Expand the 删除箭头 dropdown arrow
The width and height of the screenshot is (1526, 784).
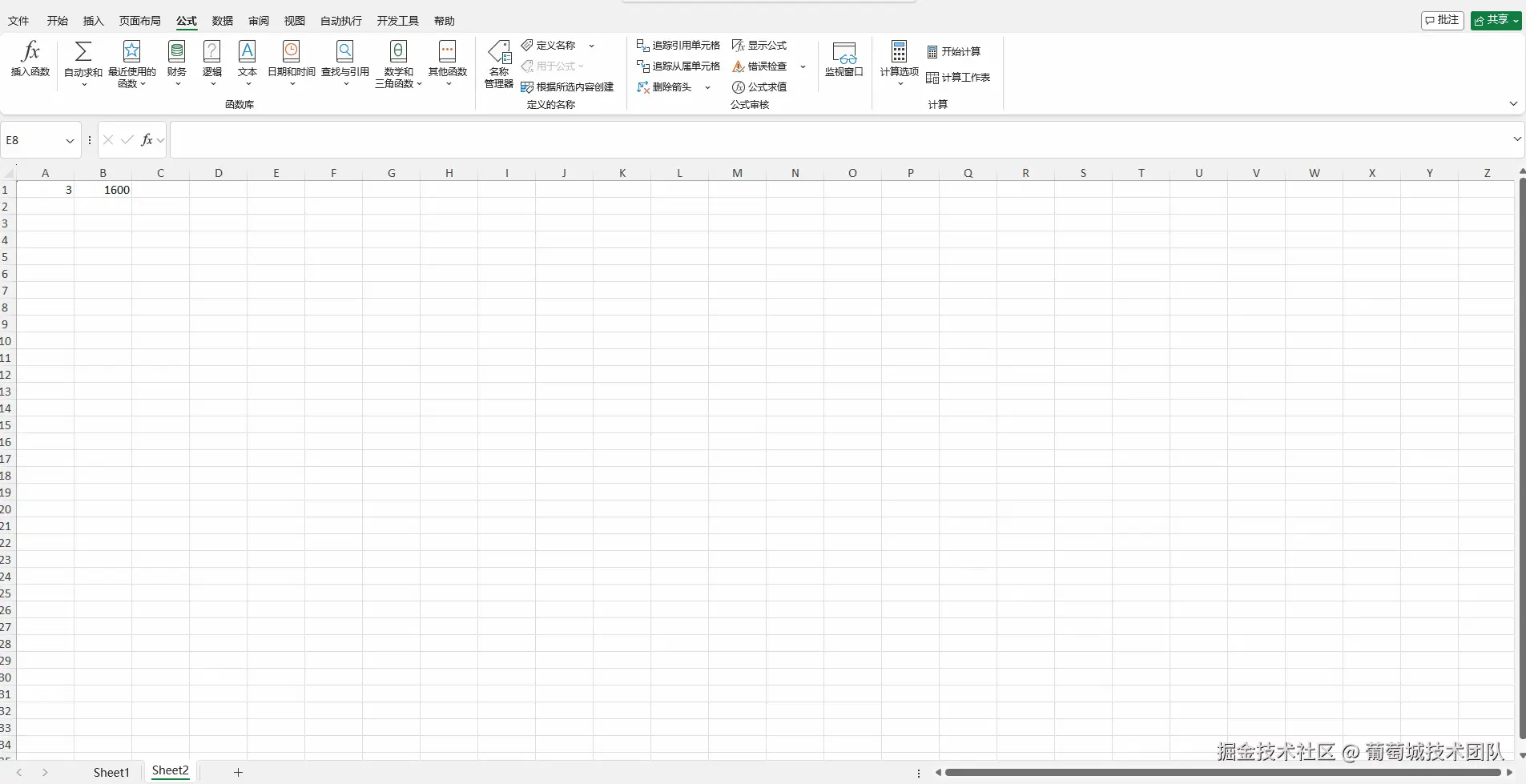click(707, 87)
